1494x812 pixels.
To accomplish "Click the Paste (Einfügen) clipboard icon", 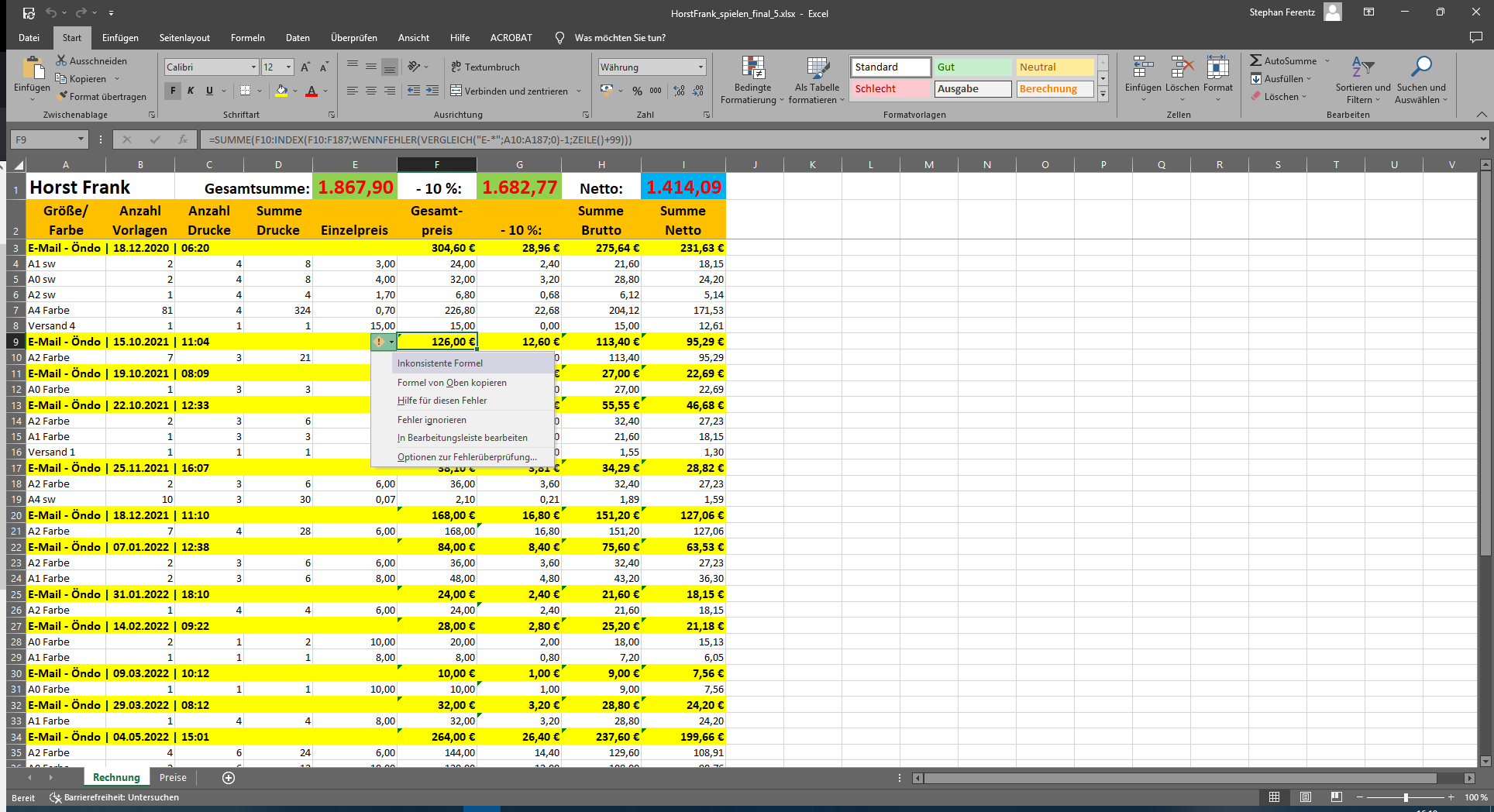I will tap(33, 68).
